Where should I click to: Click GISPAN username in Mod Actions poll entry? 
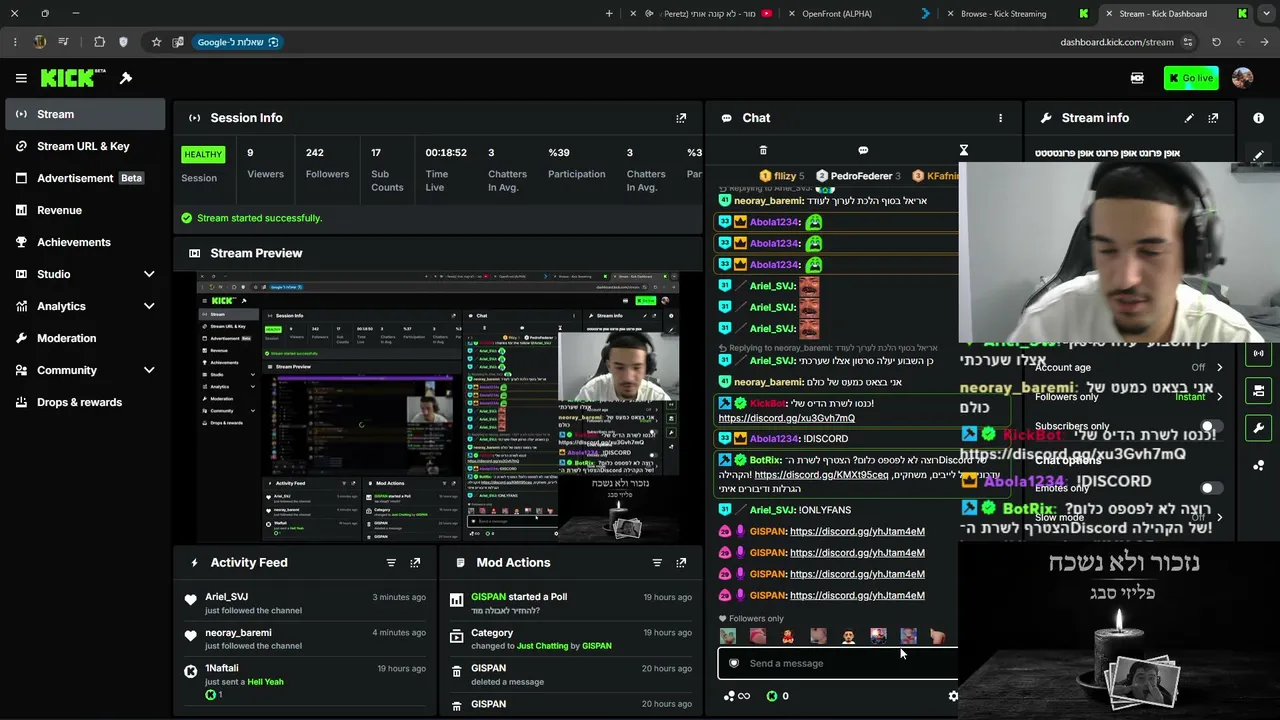pos(489,597)
